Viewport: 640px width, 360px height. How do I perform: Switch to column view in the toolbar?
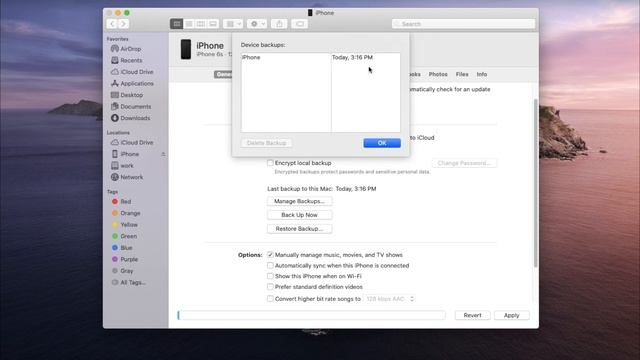click(201, 24)
